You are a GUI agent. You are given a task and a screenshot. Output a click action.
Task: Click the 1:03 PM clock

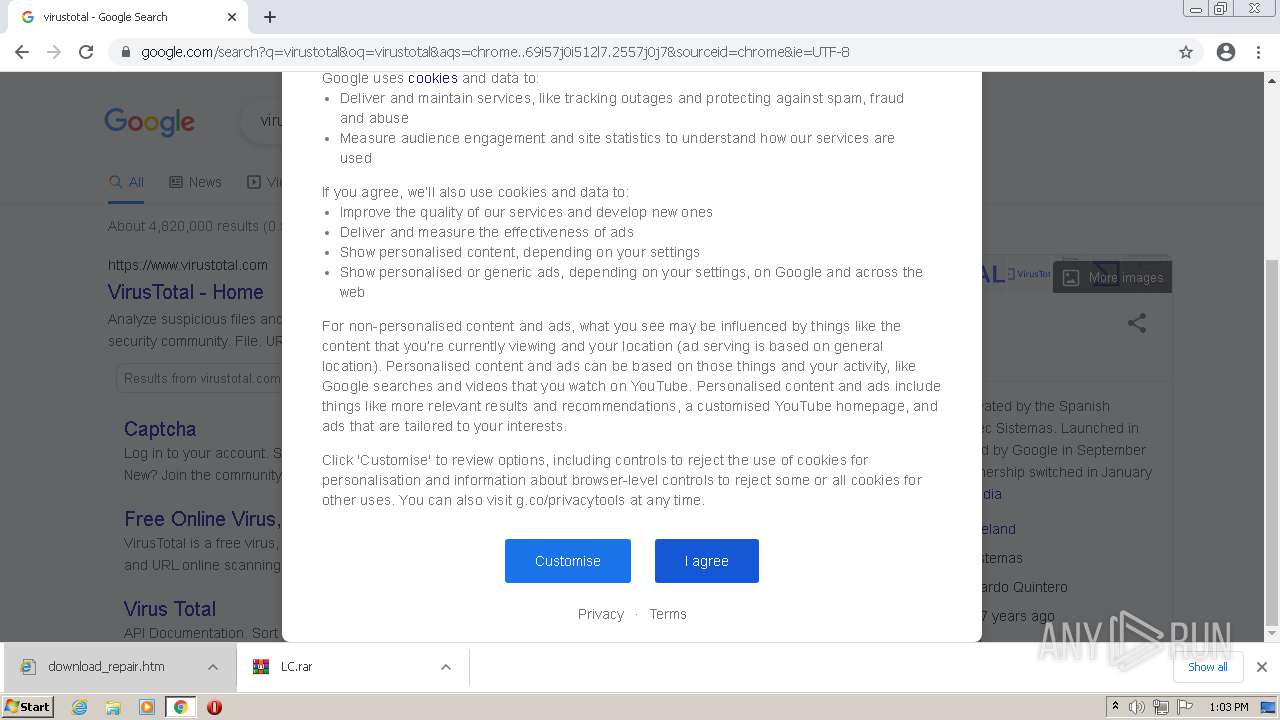pos(1229,707)
